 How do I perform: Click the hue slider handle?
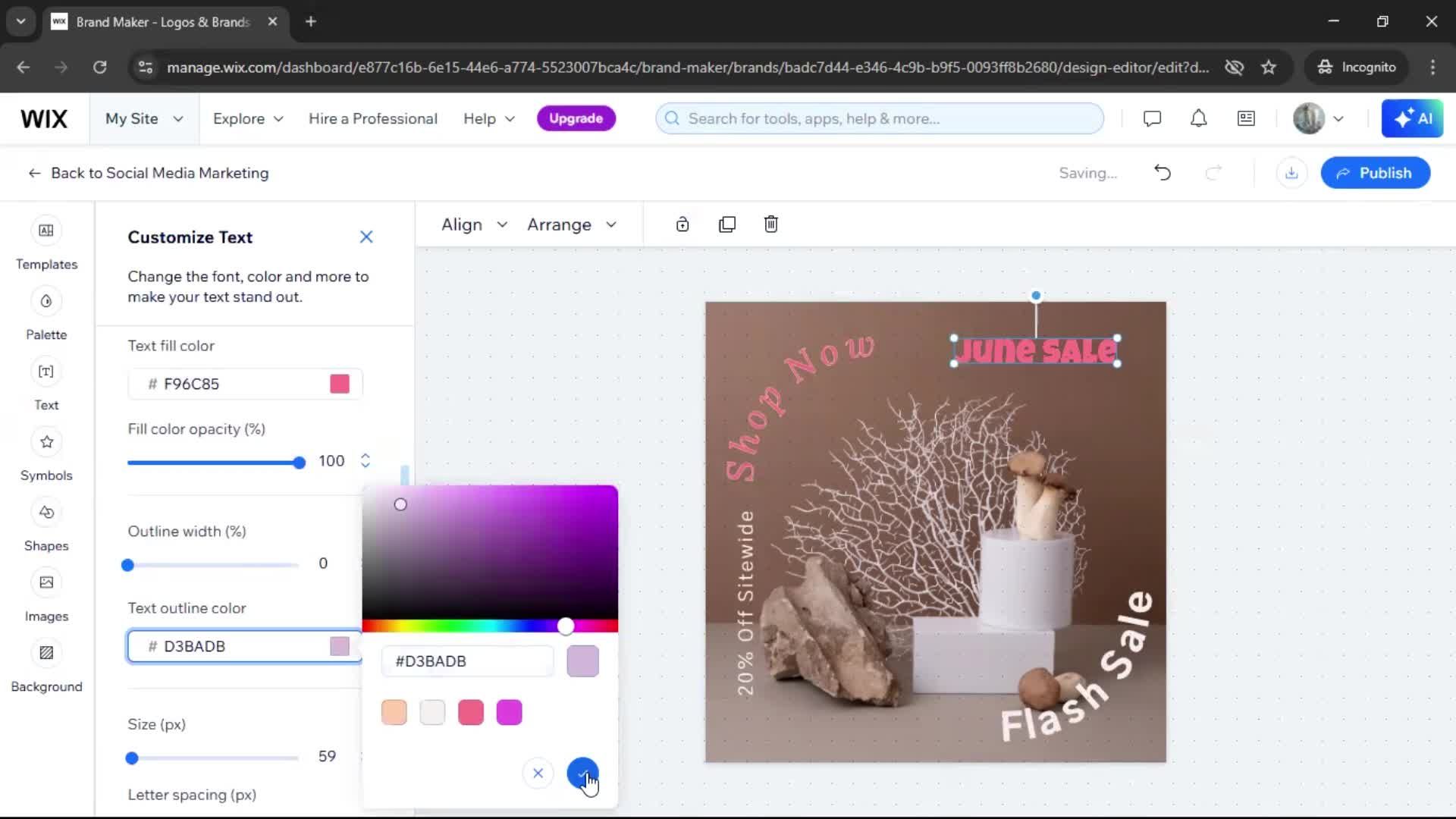pyautogui.click(x=566, y=626)
